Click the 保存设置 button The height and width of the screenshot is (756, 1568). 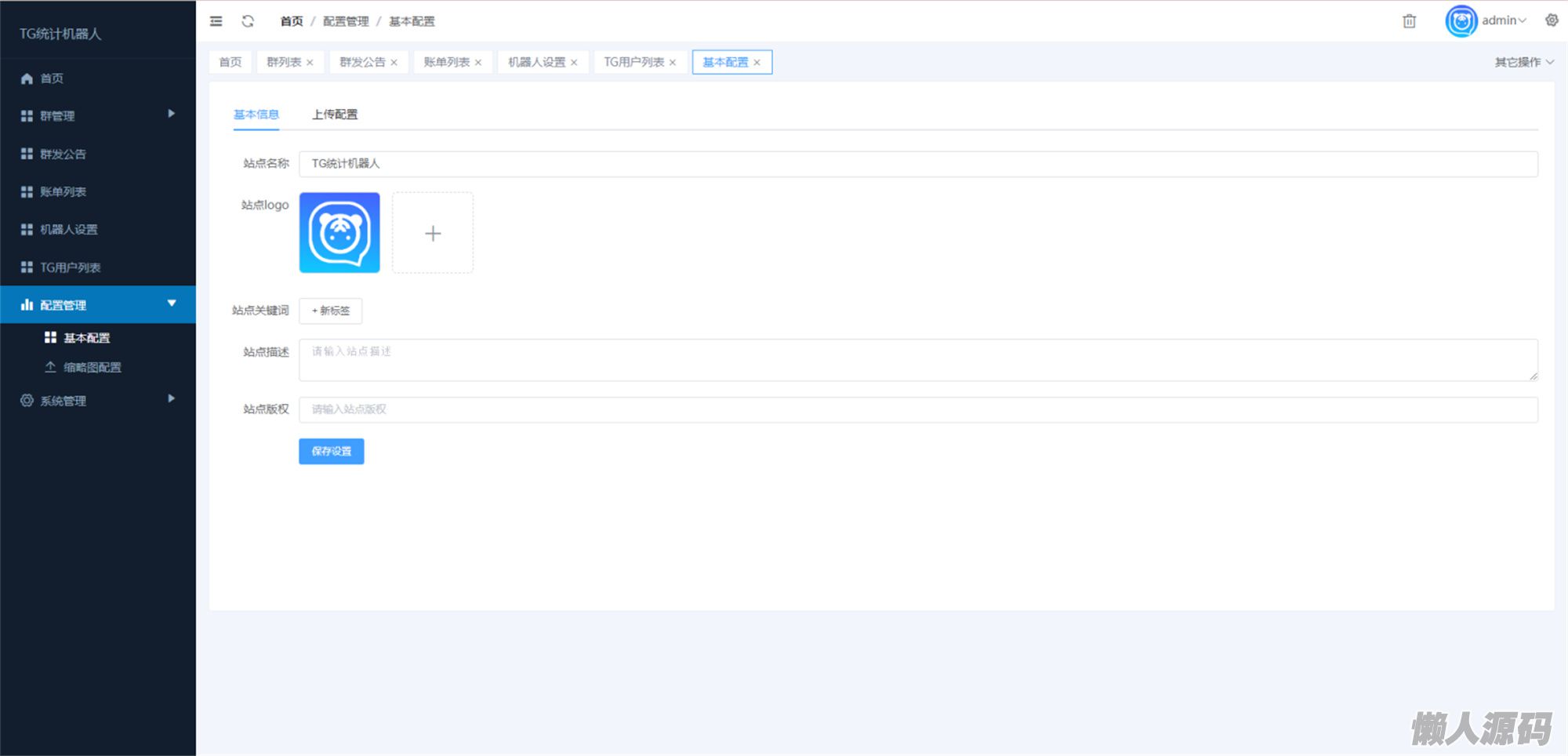(x=331, y=451)
